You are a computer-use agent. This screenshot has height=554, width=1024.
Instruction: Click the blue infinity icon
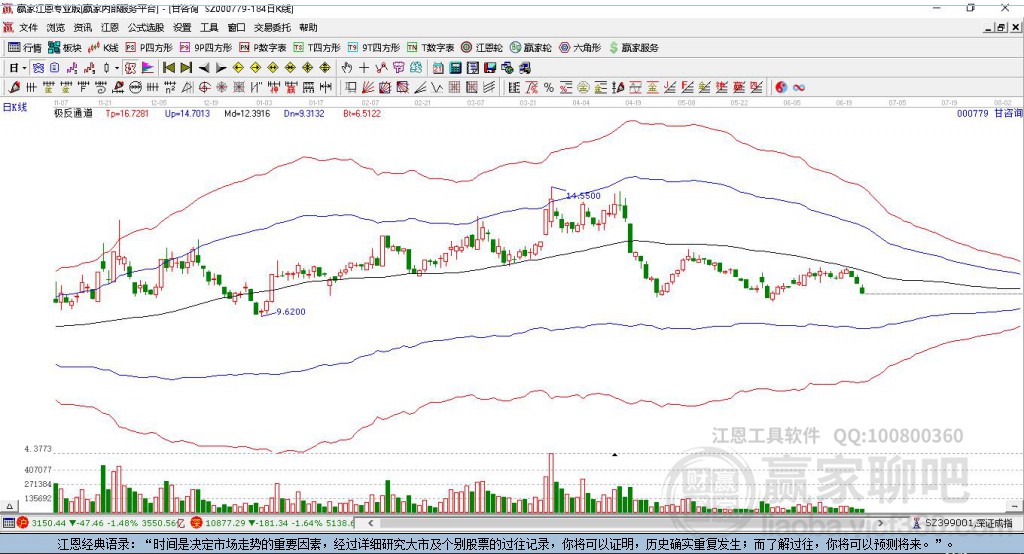(x=799, y=88)
